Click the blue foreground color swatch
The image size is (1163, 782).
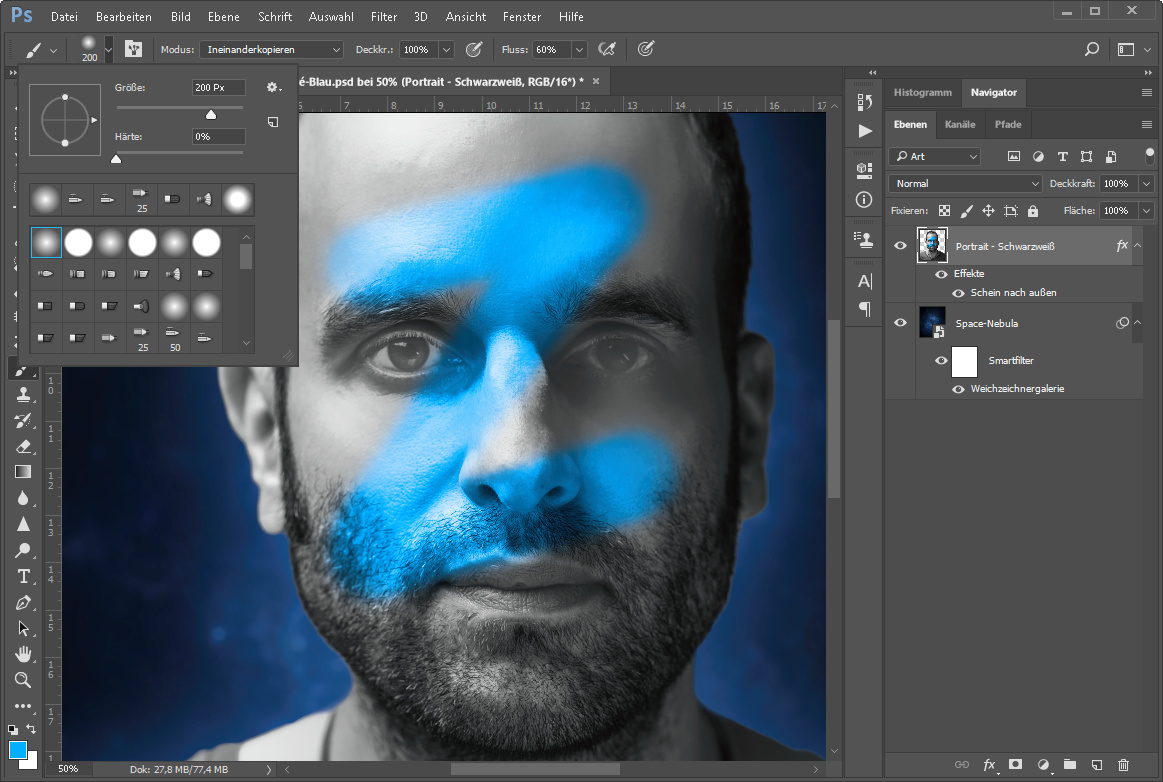(x=17, y=750)
